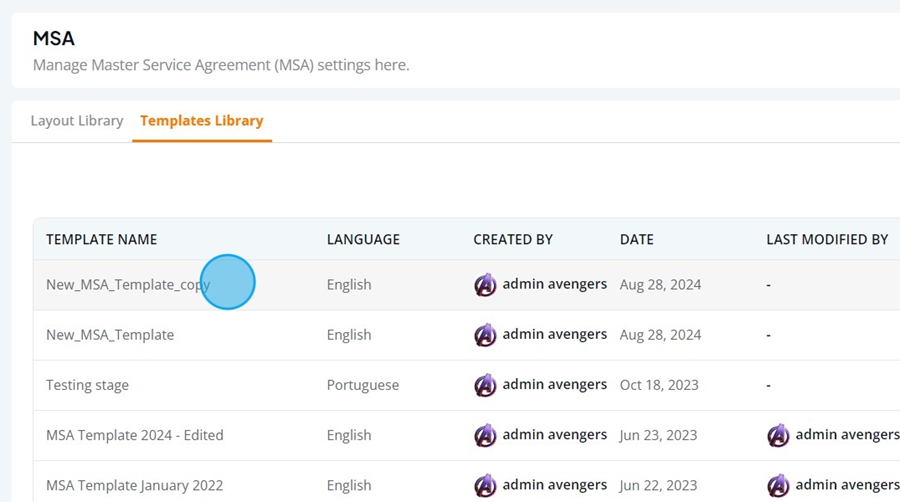Open MSA Template 2024 - Edited
This screenshot has width=900, height=502.
[134, 435]
